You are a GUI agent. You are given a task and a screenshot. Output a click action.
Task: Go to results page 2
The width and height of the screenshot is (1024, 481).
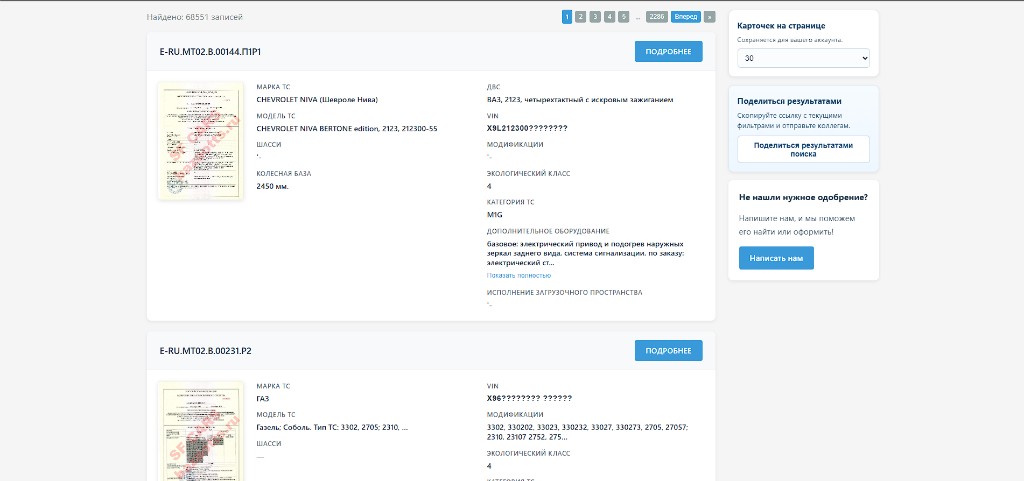tap(581, 17)
